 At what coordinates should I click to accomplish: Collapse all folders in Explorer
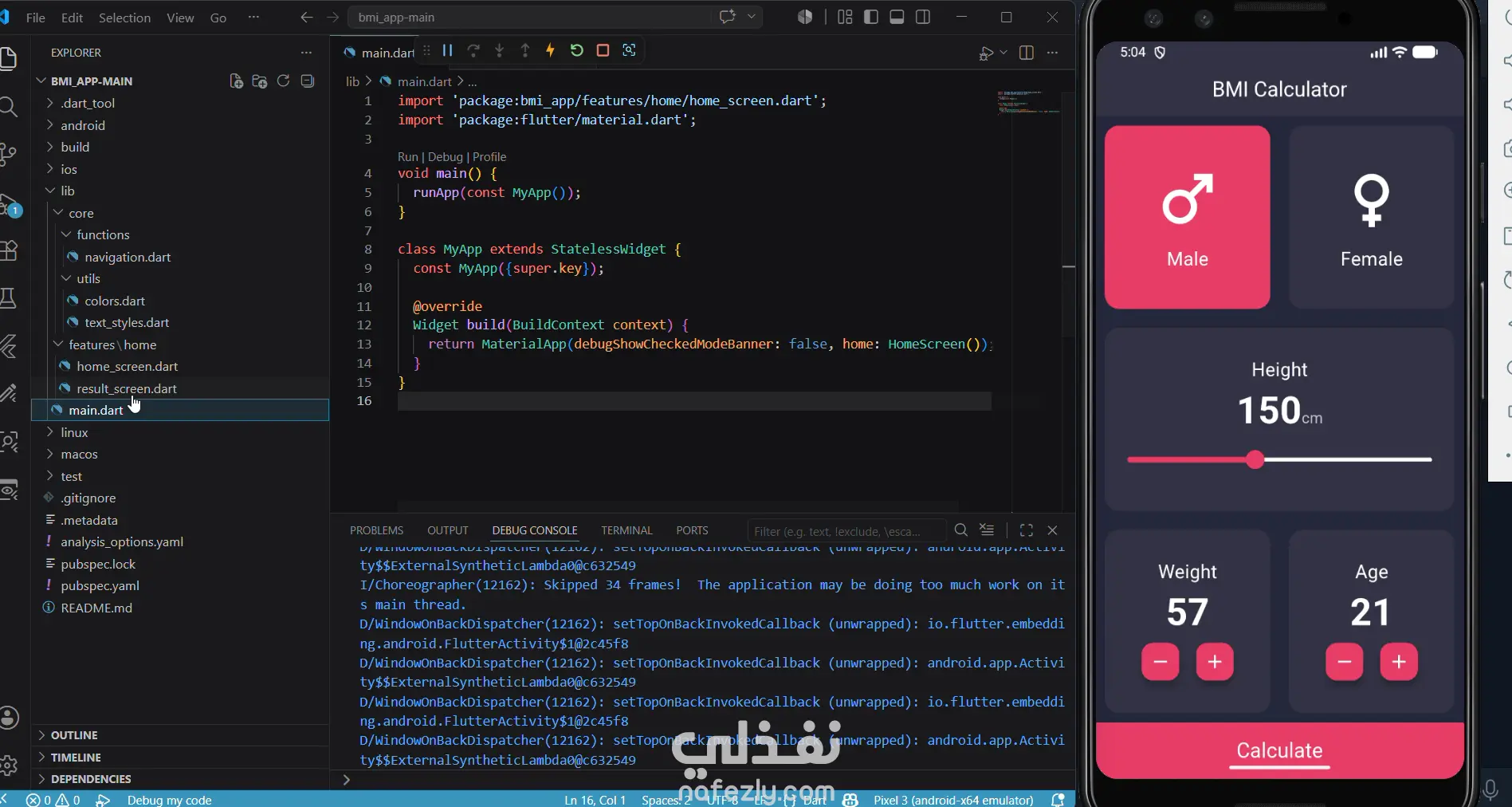pos(308,81)
